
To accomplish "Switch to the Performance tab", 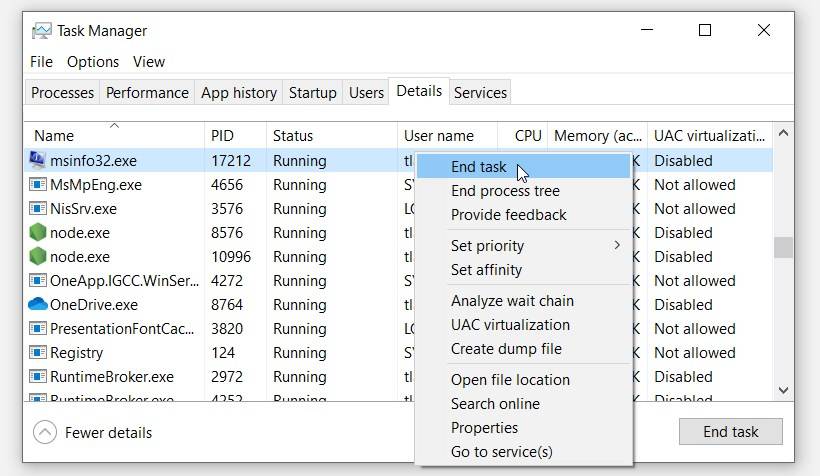I will pos(147,93).
